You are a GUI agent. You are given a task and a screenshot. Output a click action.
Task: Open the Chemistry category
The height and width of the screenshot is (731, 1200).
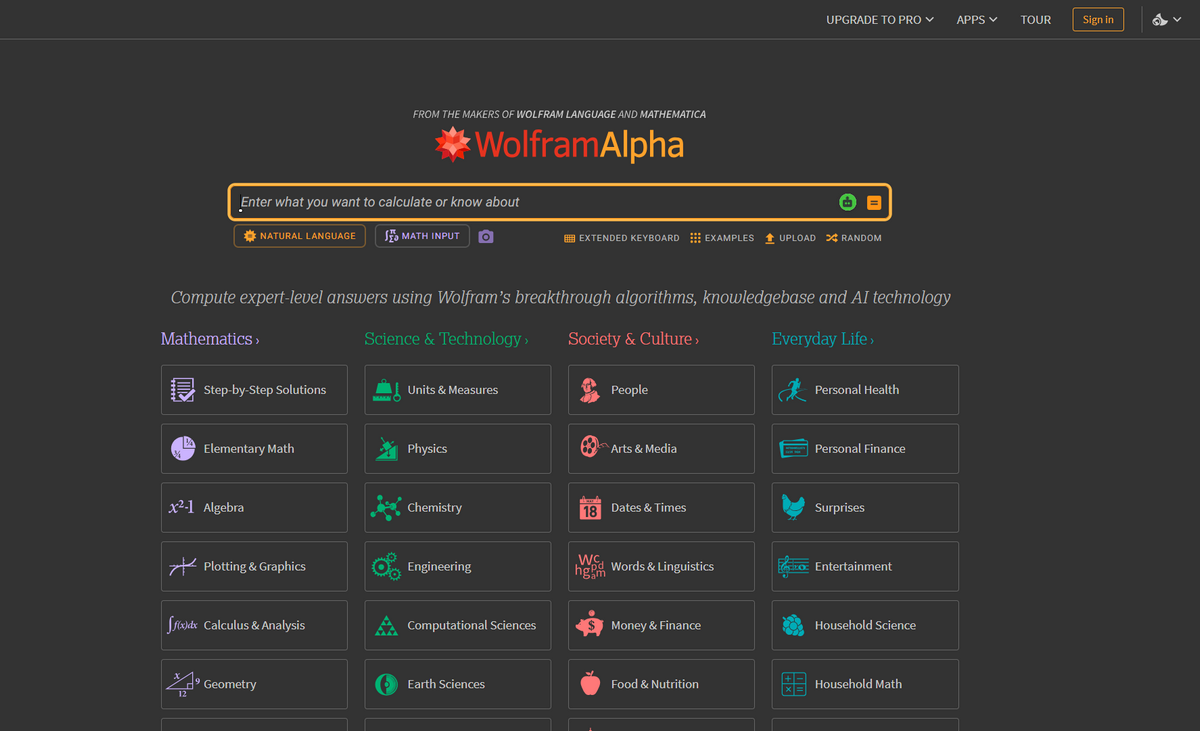(x=458, y=508)
